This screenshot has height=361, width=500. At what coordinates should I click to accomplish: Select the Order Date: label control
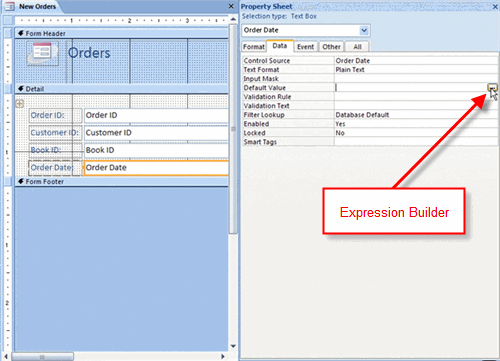(x=55, y=168)
